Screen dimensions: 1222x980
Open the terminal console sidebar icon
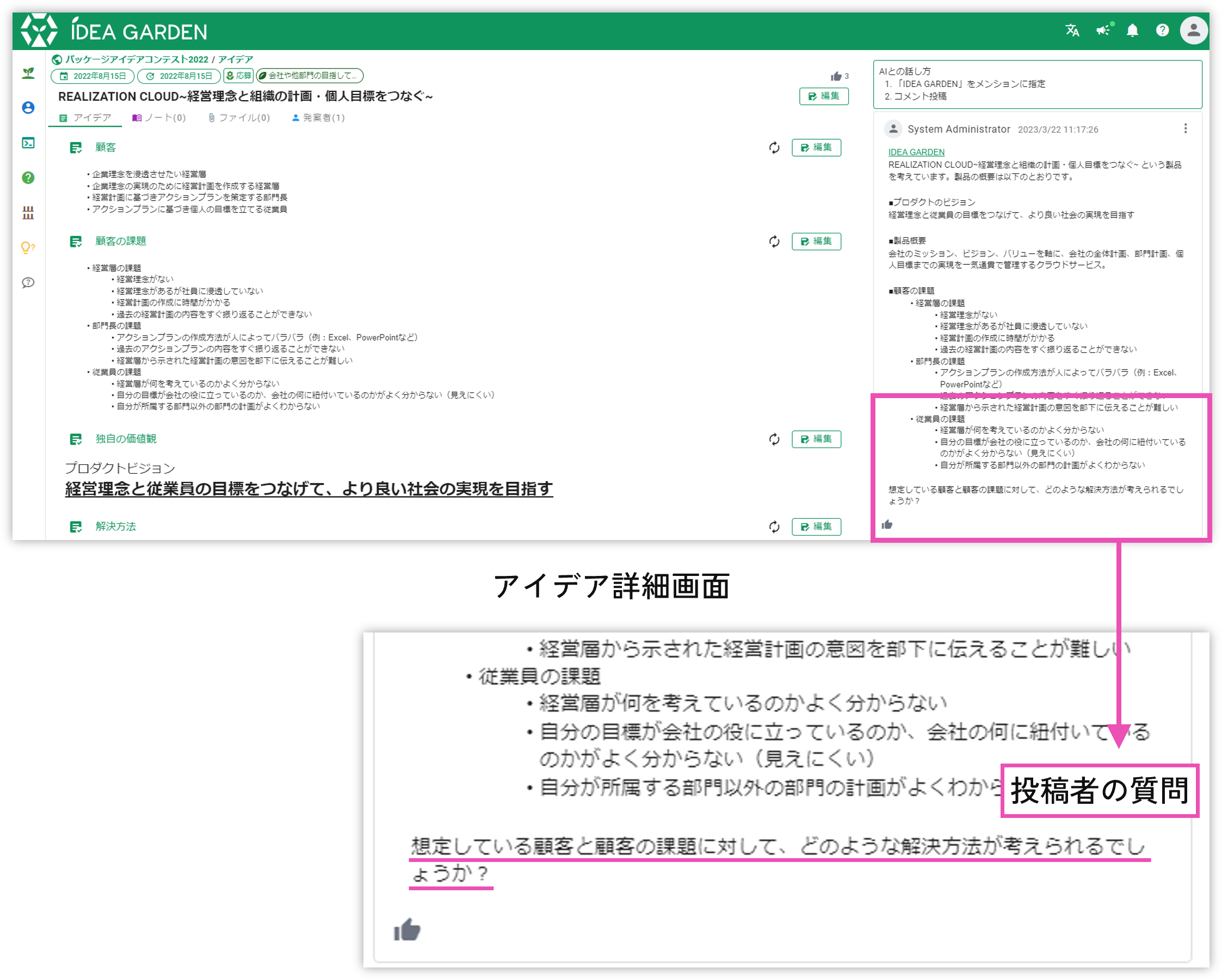tap(28, 142)
